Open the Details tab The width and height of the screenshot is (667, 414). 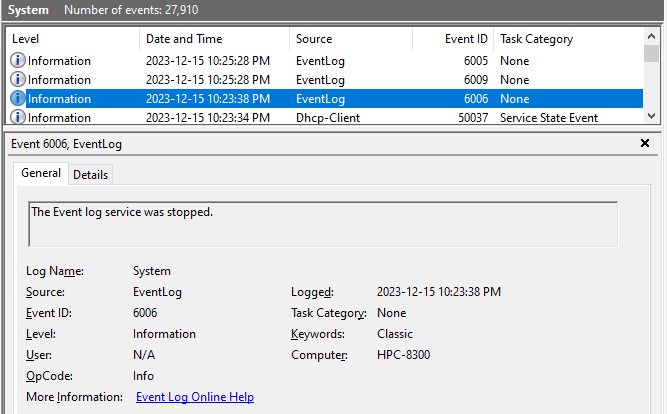click(90, 175)
